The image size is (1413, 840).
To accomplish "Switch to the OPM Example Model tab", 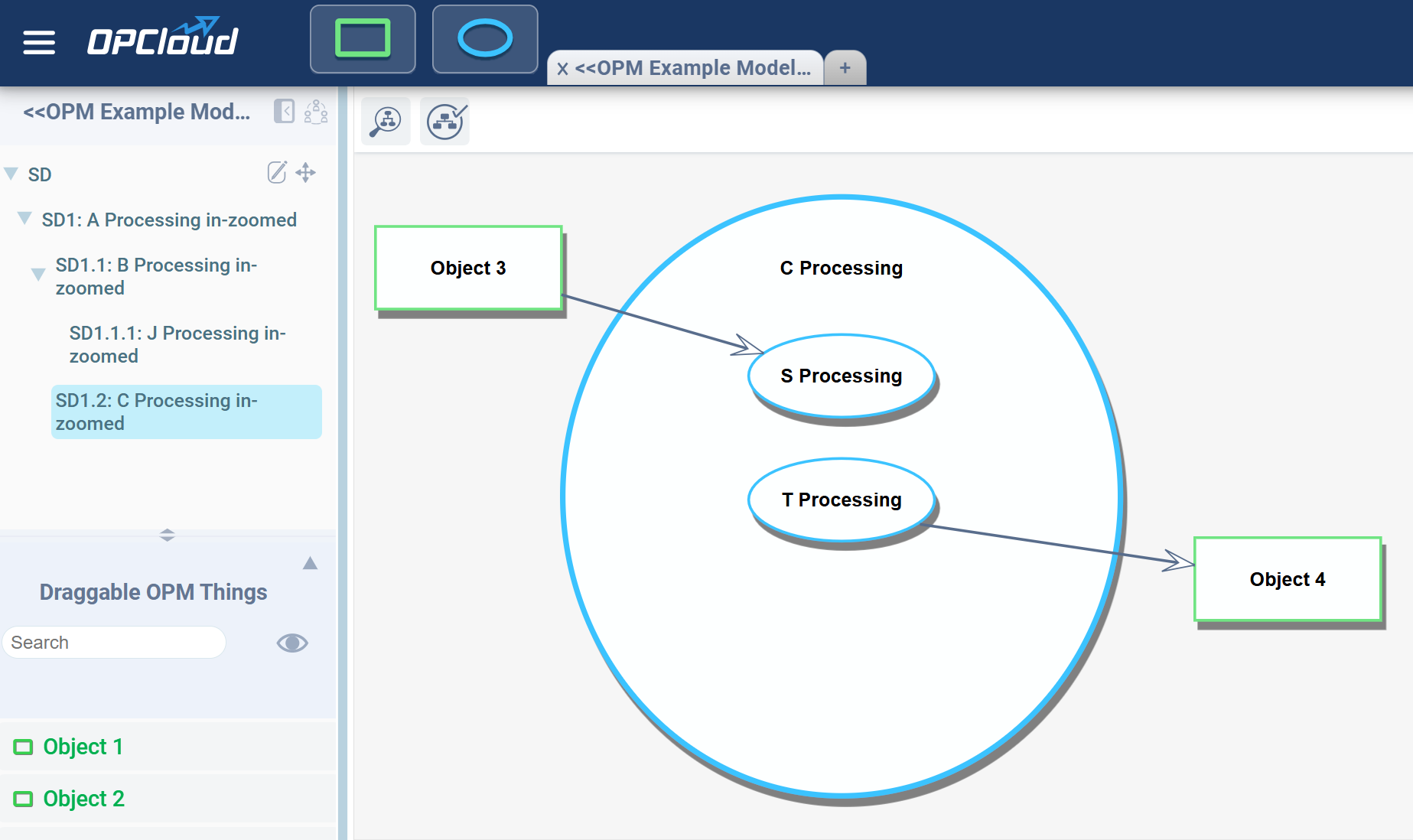I will point(692,68).
